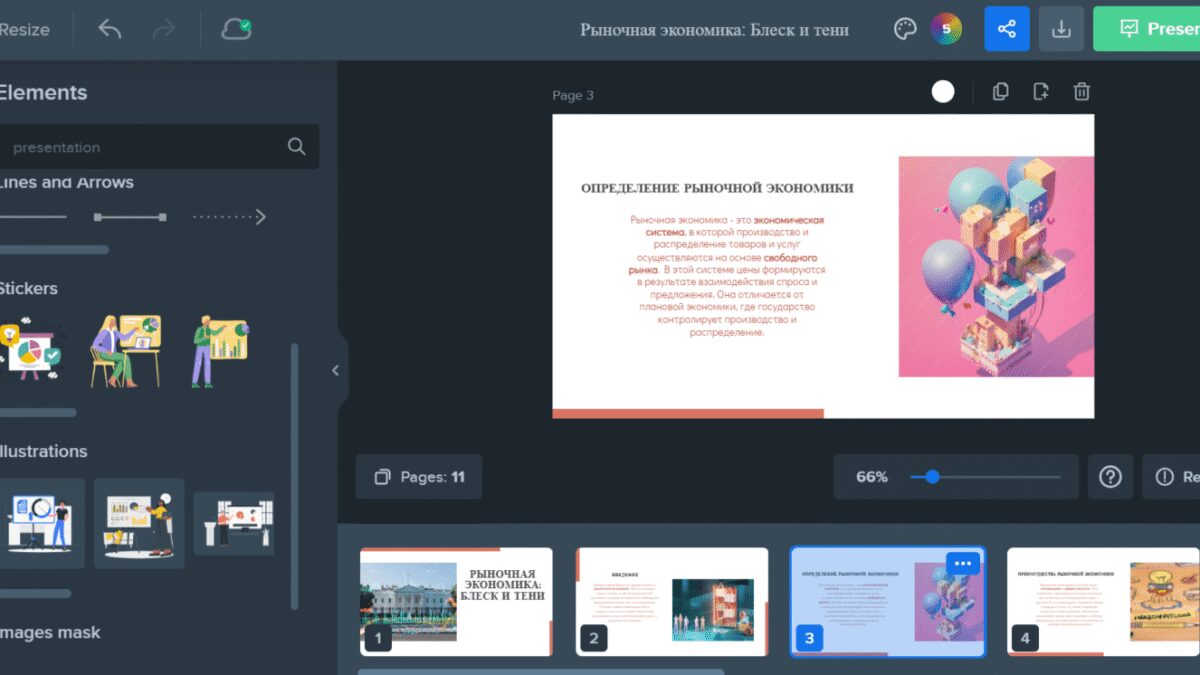Click the Stickers section heading
This screenshot has height=675, width=1200.
(28, 288)
